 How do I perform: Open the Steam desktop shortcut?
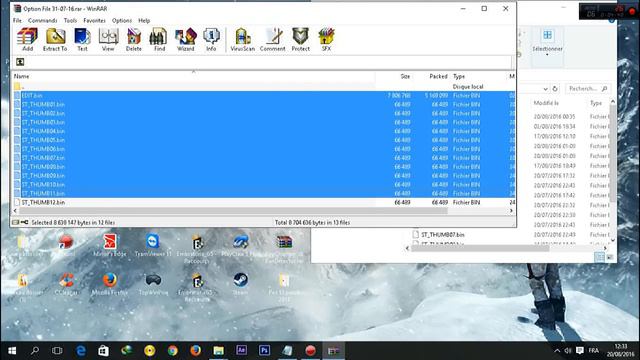tap(240, 284)
